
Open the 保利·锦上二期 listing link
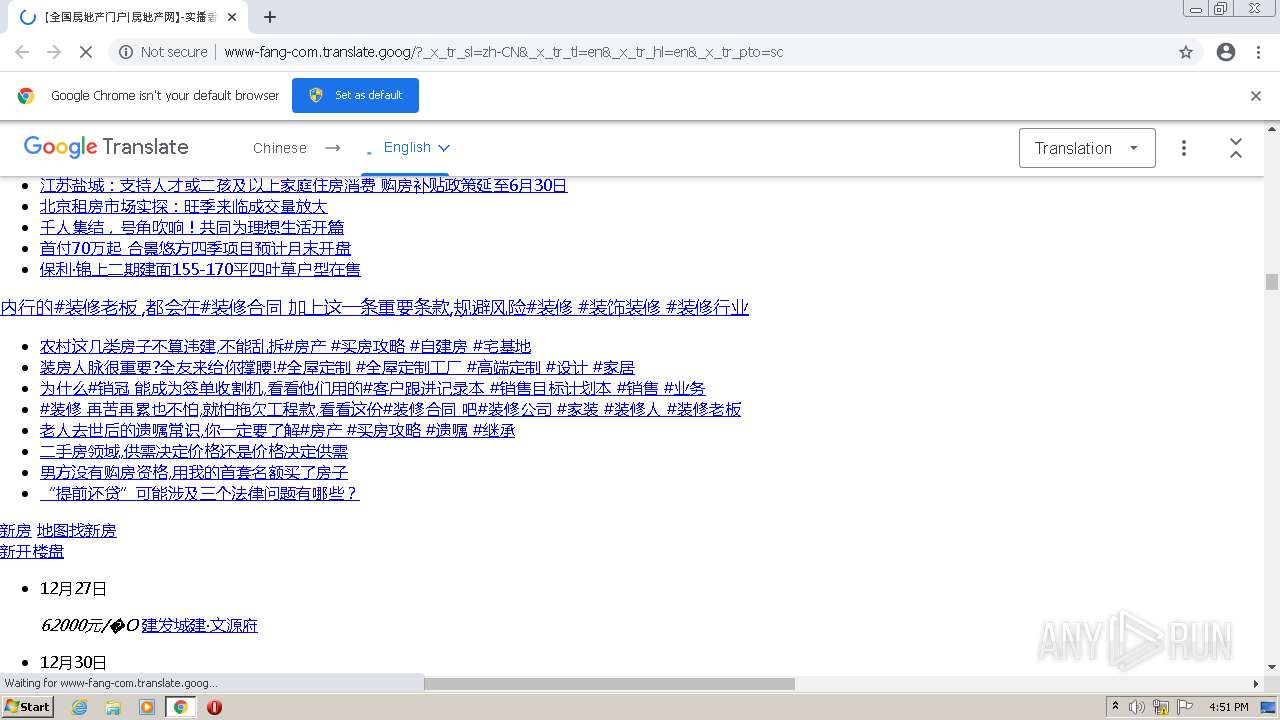pyautogui.click(x=200, y=269)
